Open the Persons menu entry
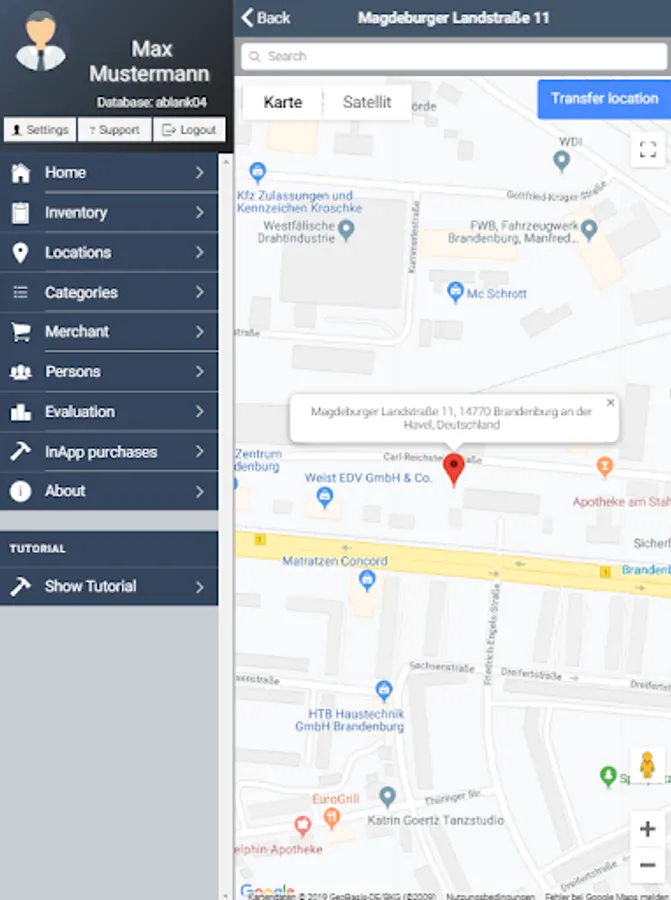The height and width of the screenshot is (900, 671). (109, 372)
